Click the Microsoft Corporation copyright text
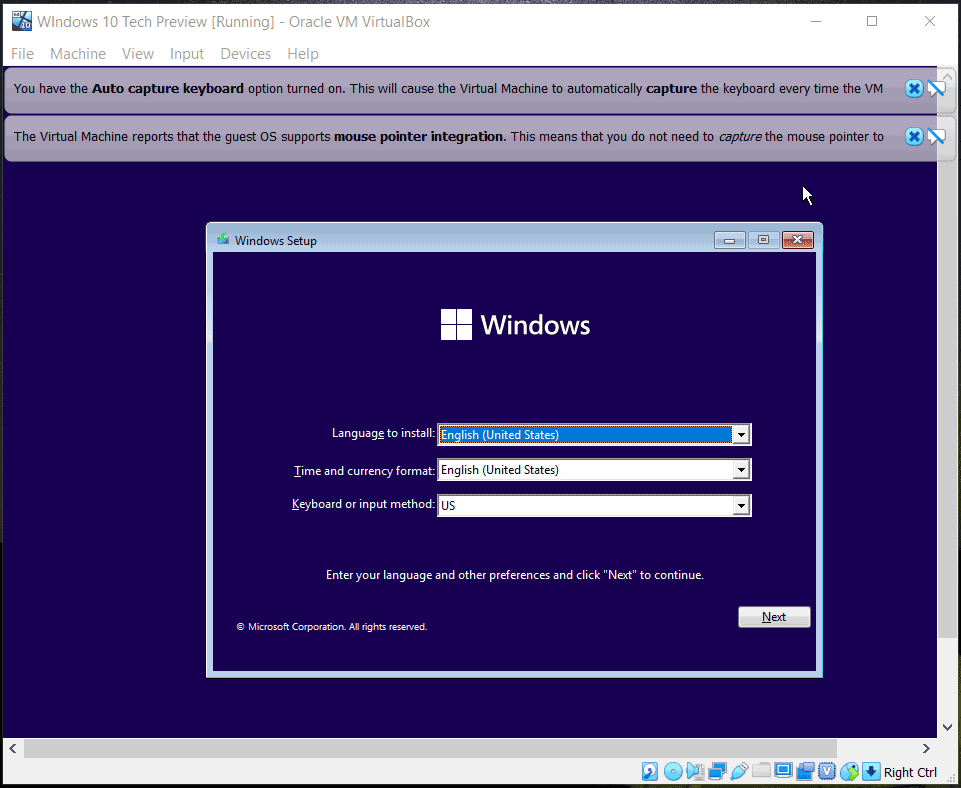This screenshot has height=788, width=961. pos(332,627)
